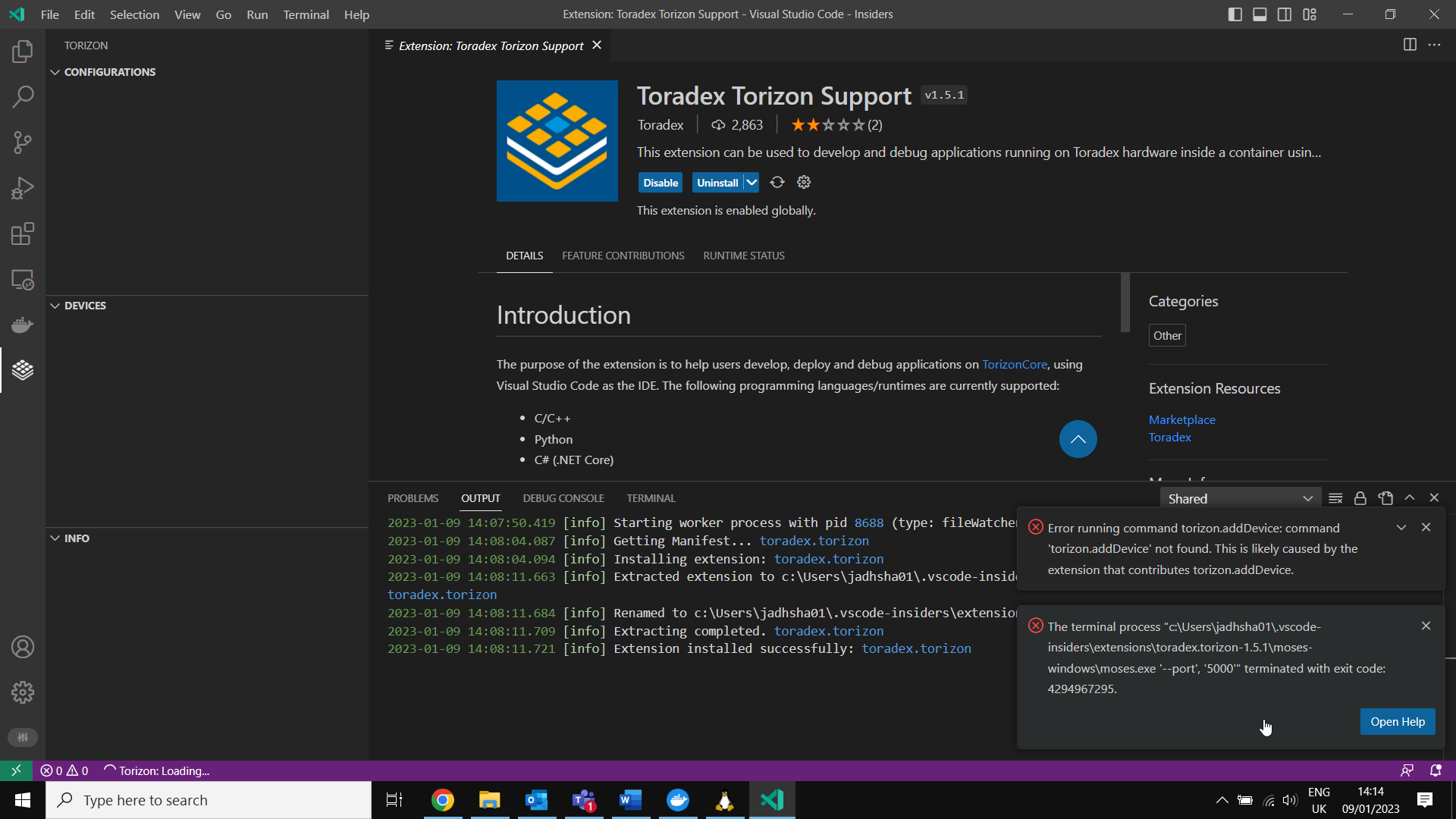Open customize layout icon in title bar
The width and height of the screenshot is (1456, 819).
[1310, 14]
